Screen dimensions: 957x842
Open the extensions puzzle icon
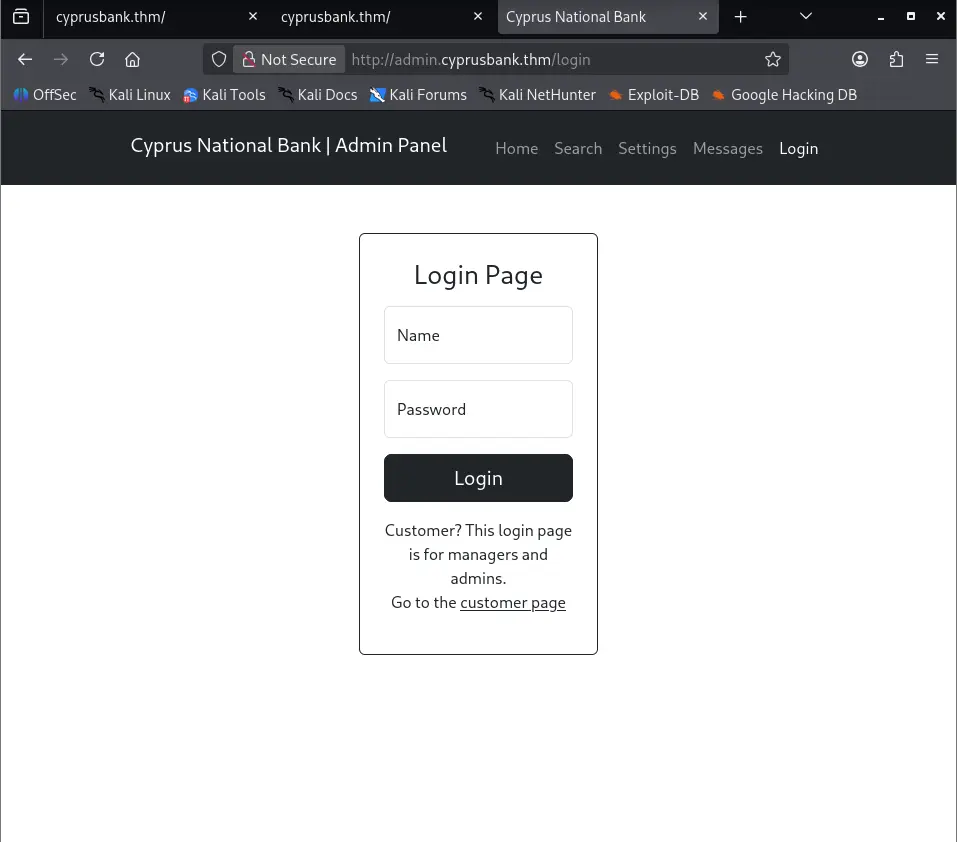point(896,60)
